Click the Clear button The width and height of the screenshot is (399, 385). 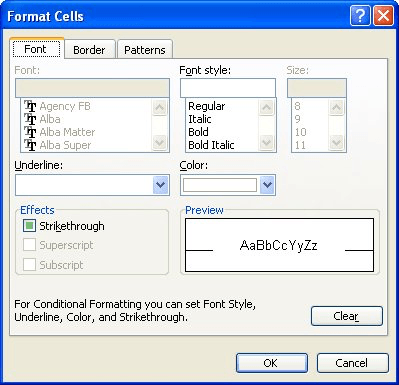pos(347,316)
